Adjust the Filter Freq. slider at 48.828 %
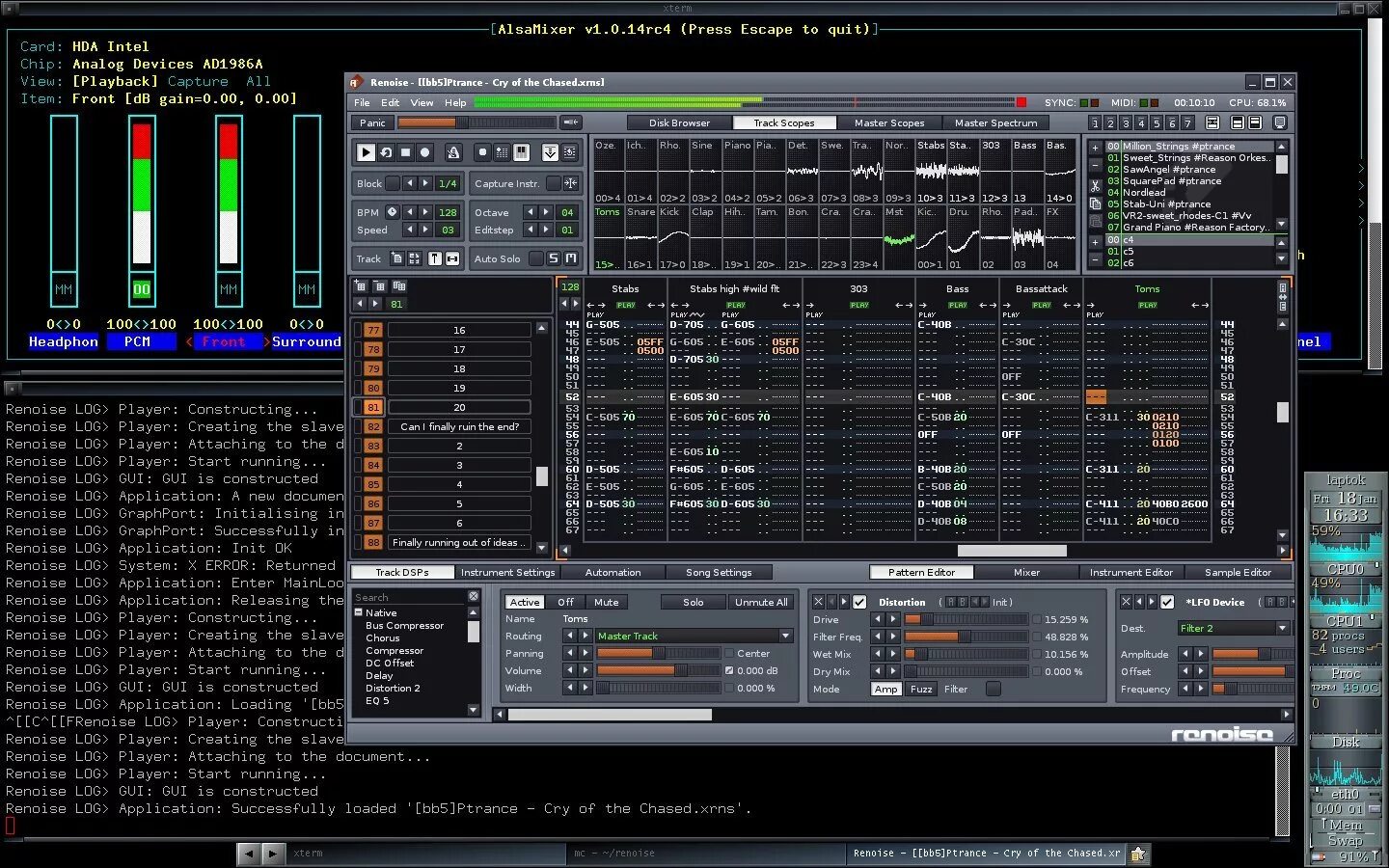This screenshot has width=1389, height=868. click(966, 637)
